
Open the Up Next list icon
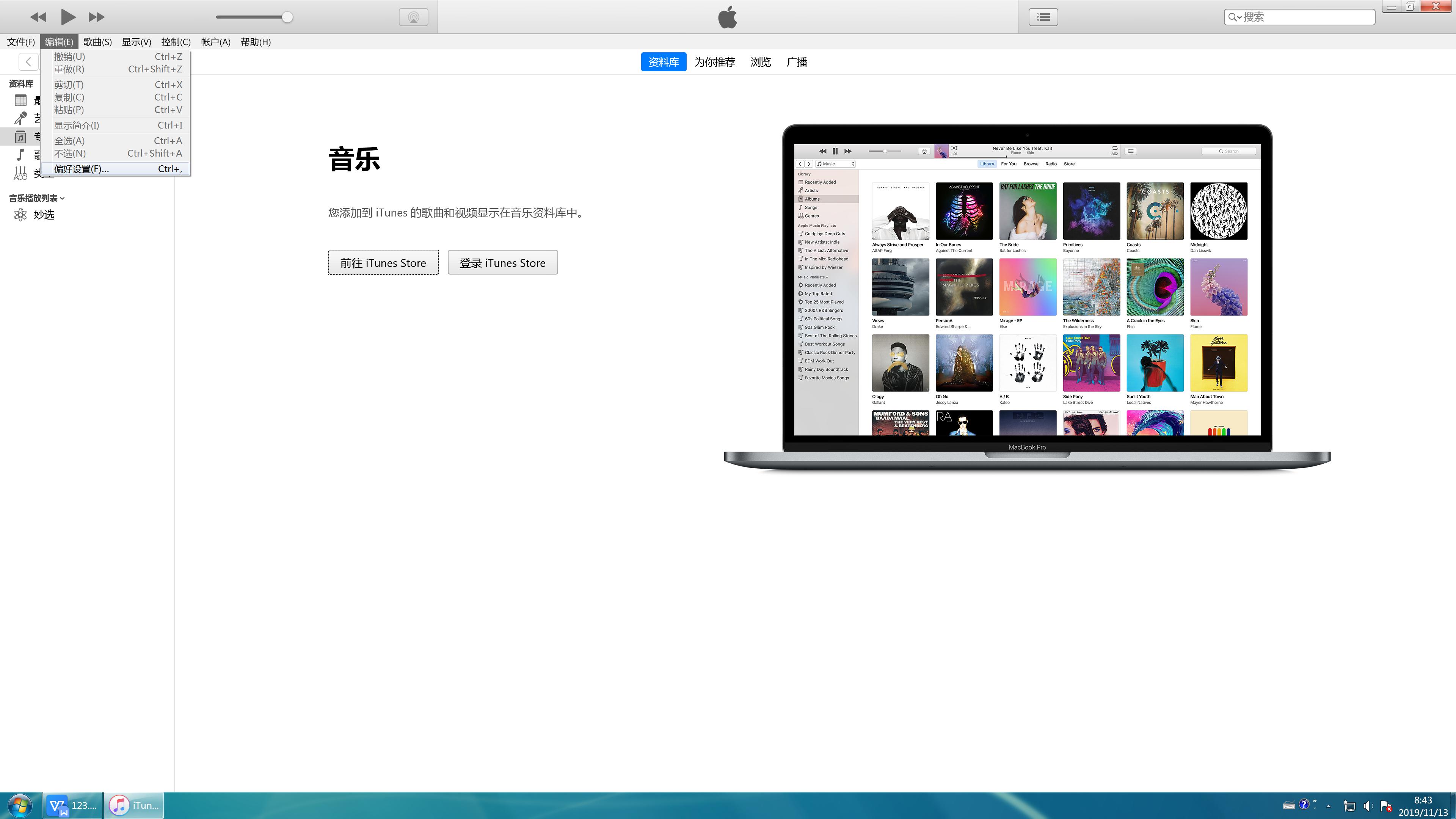[x=1043, y=17]
